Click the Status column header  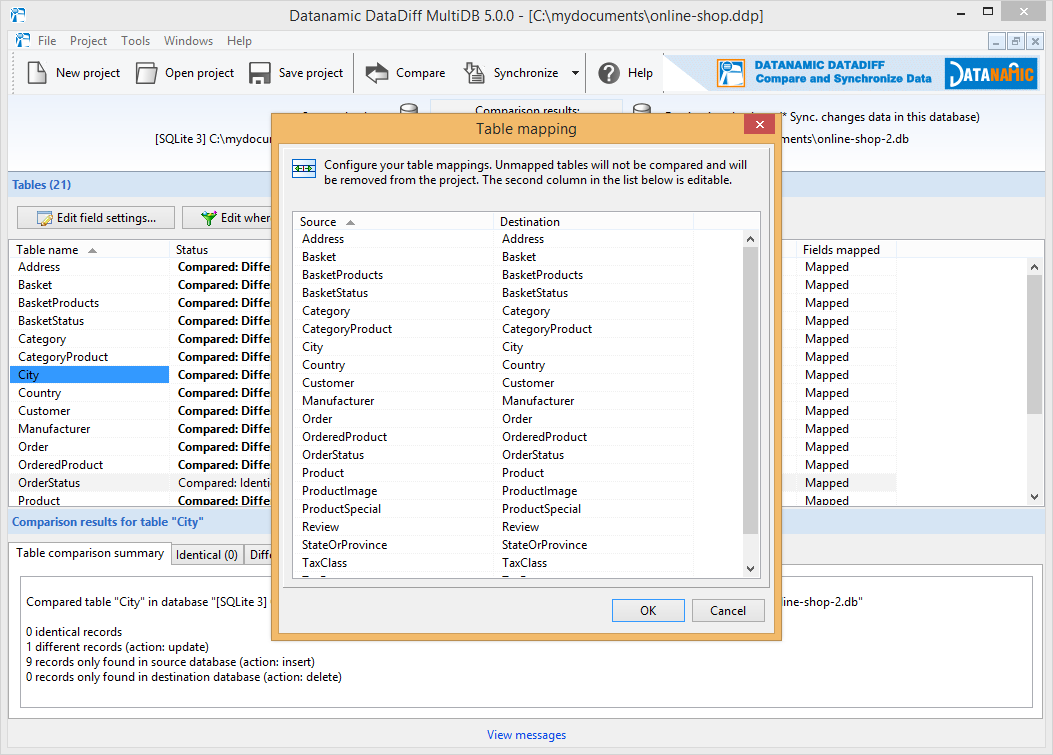click(222, 250)
